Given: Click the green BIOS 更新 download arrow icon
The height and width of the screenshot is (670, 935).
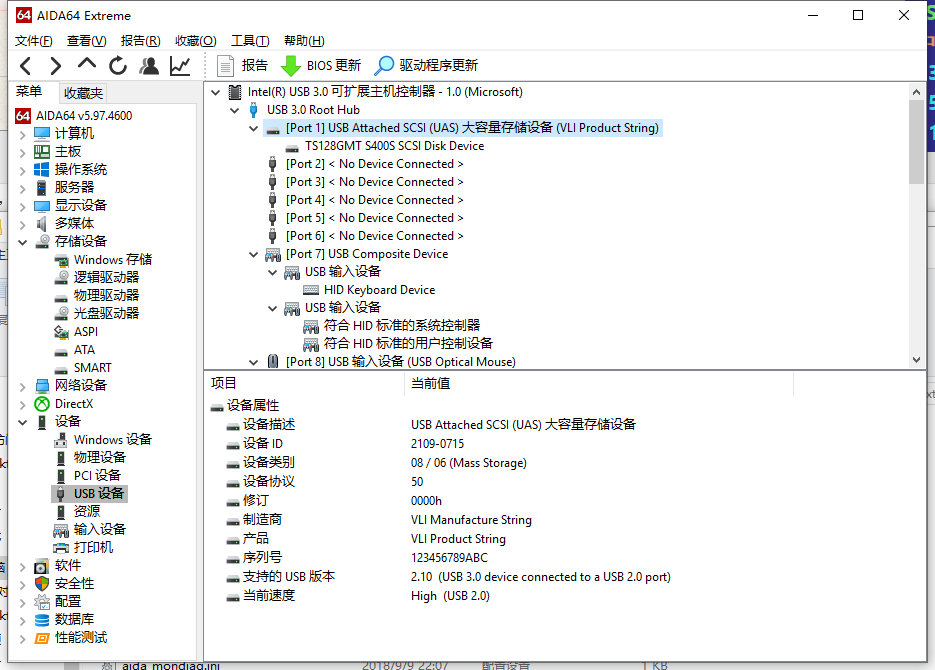Looking at the screenshot, I should coord(290,66).
